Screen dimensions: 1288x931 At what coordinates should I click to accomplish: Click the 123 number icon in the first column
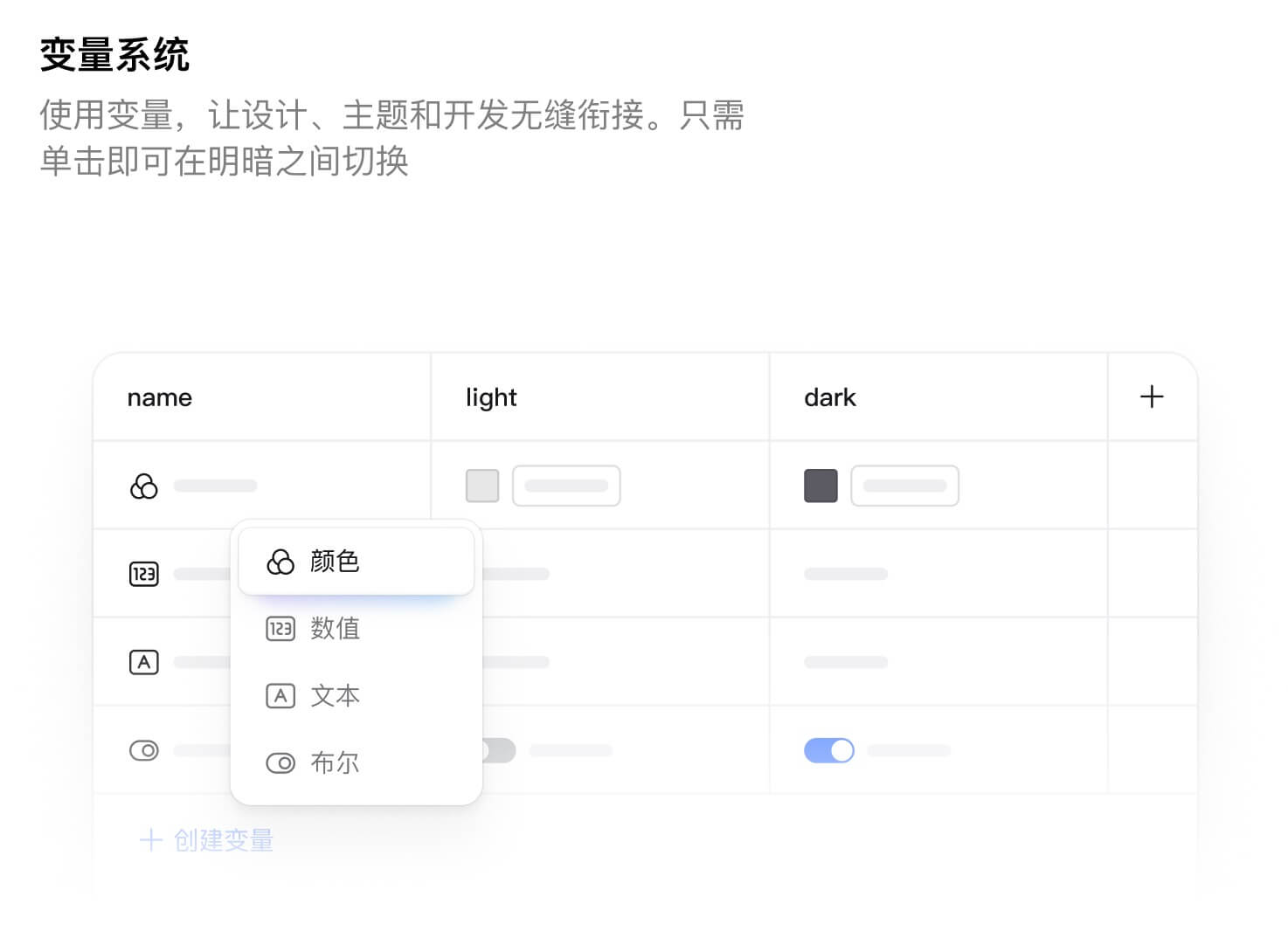click(x=144, y=574)
